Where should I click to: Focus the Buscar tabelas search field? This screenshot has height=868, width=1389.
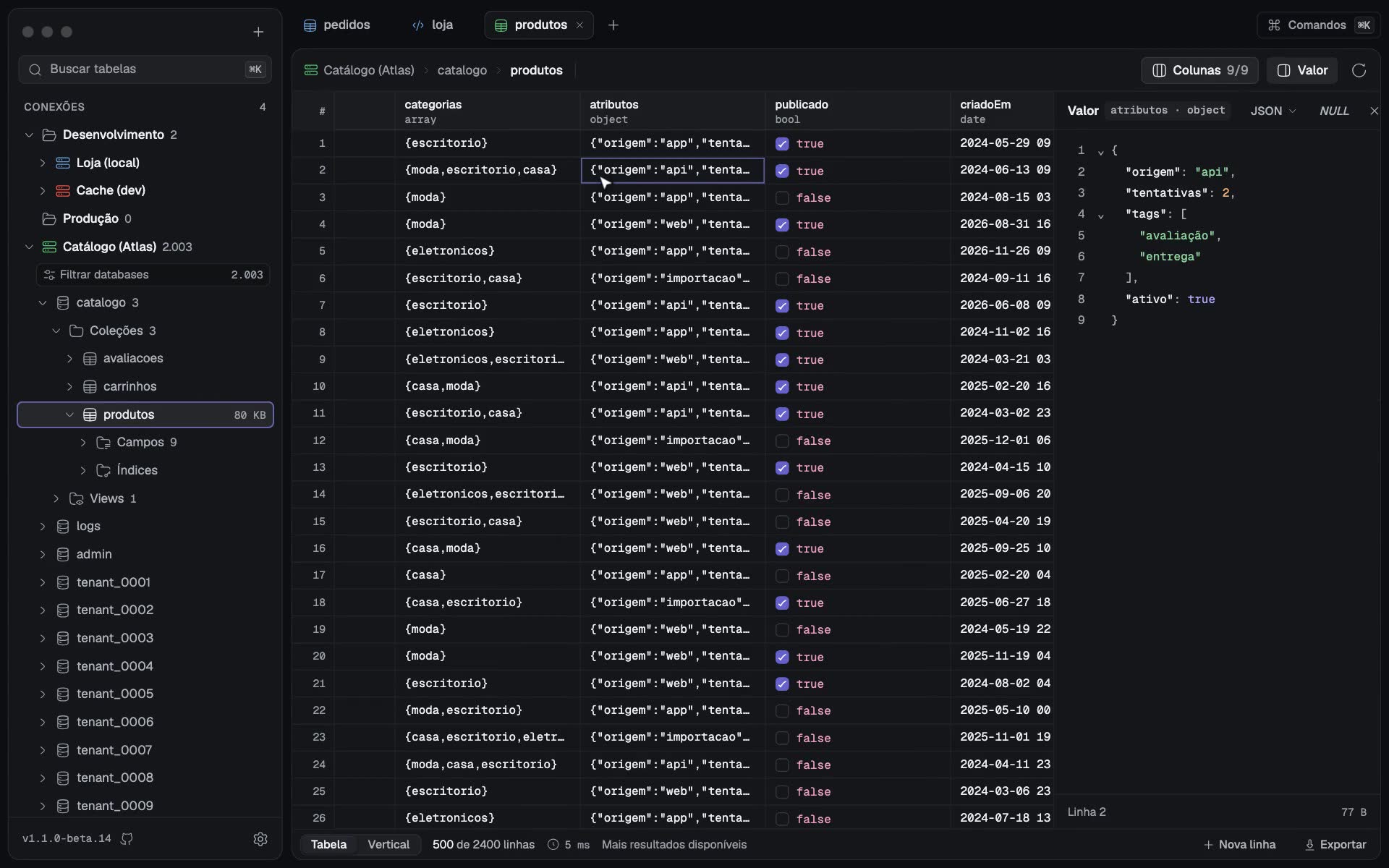pos(145,69)
